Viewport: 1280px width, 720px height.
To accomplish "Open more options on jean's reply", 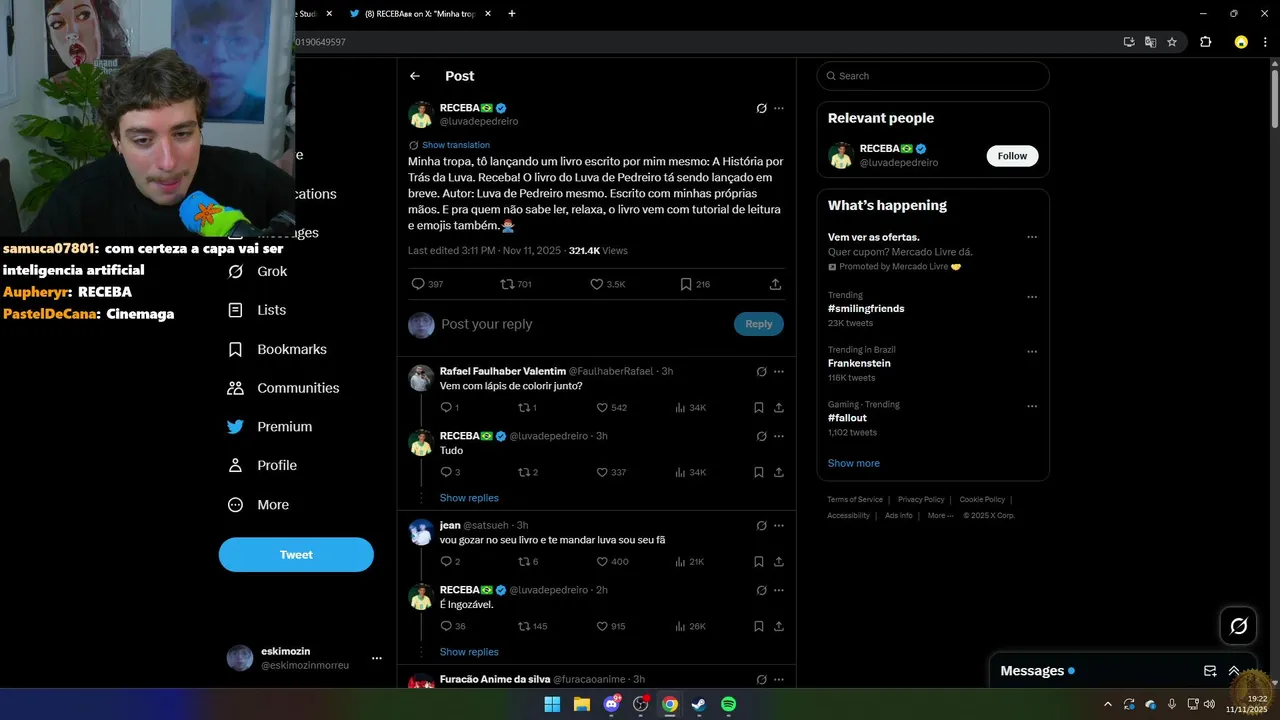I will pyautogui.click(x=779, y=526).
